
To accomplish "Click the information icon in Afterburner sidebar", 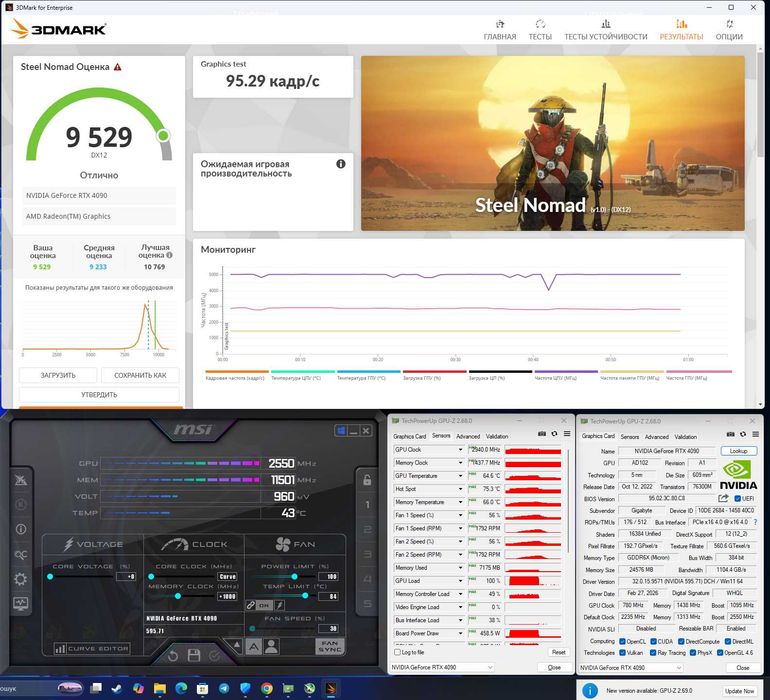I will [x=21, y=529].
